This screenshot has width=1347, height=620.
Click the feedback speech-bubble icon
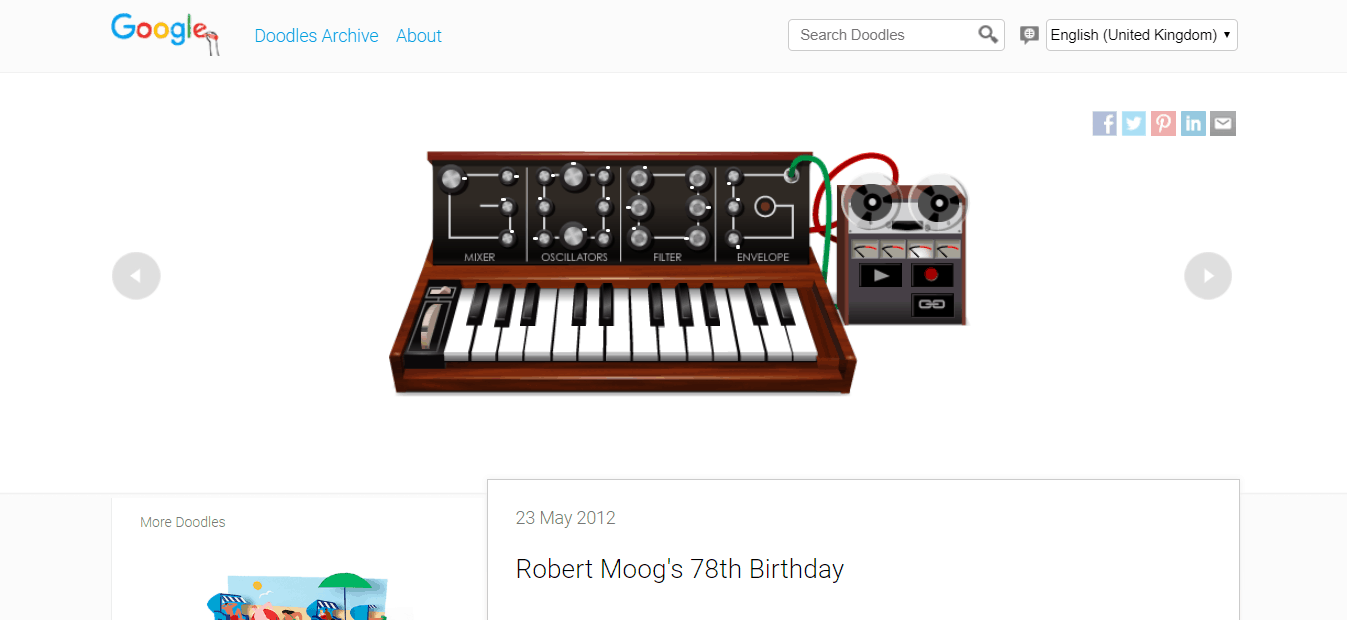(x=1029, y=34)
